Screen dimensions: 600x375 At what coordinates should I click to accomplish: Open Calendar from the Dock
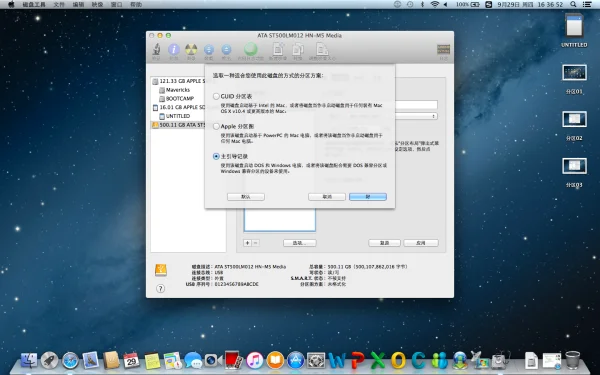pyautogui.click(x=131, y=360)
